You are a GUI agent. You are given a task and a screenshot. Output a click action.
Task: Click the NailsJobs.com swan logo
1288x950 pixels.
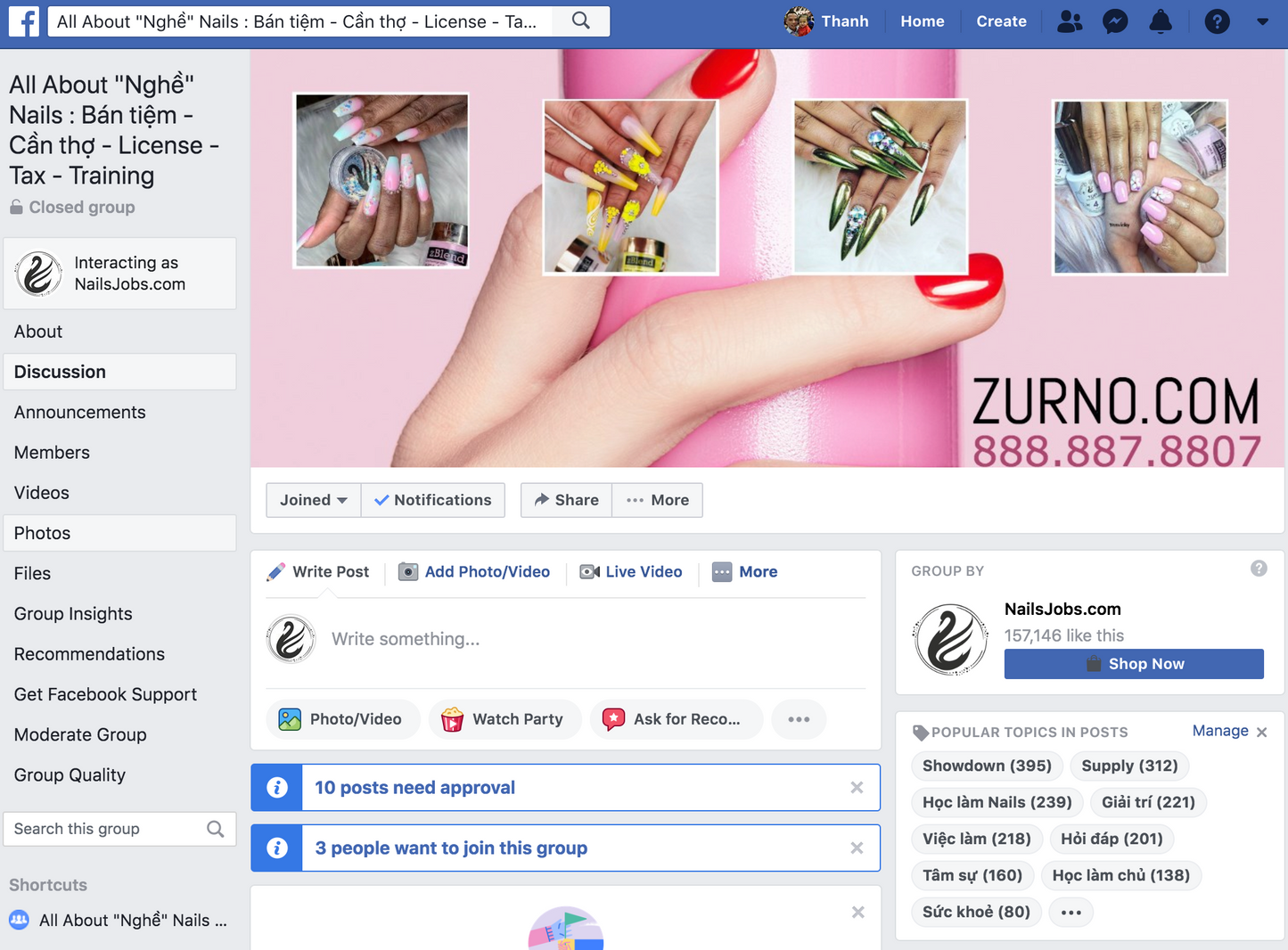[x=950, y=639]
